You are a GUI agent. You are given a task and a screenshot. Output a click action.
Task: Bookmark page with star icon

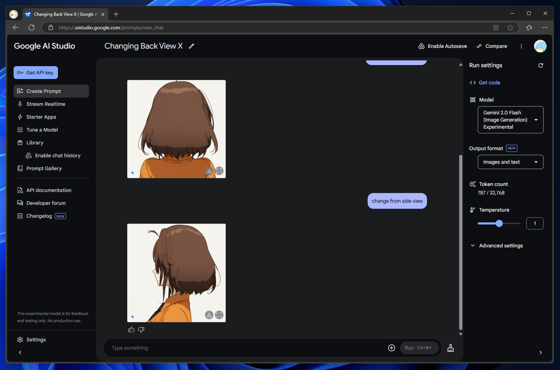510,28
